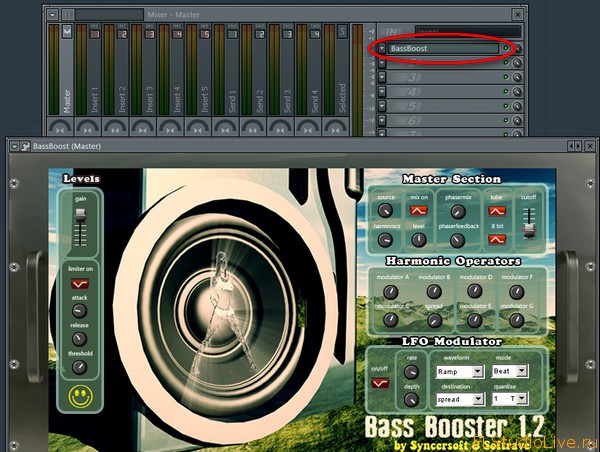This screenshot has width=600, height=452.
Task: Enable the tube switch
Action: click(x=496, y=210)
